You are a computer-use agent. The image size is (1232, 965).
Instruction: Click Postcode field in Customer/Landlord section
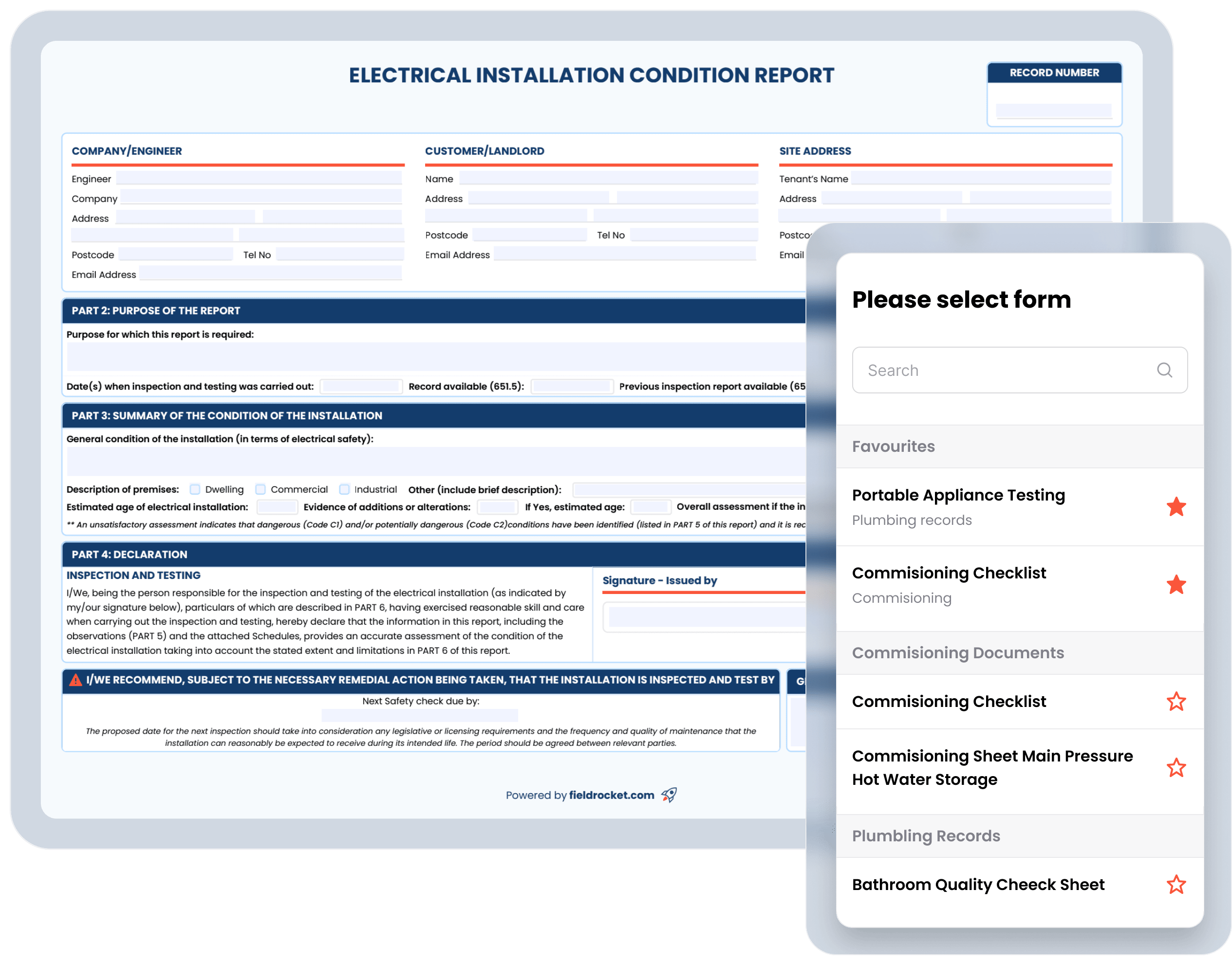pyautogui.click(x=529, y=235)
